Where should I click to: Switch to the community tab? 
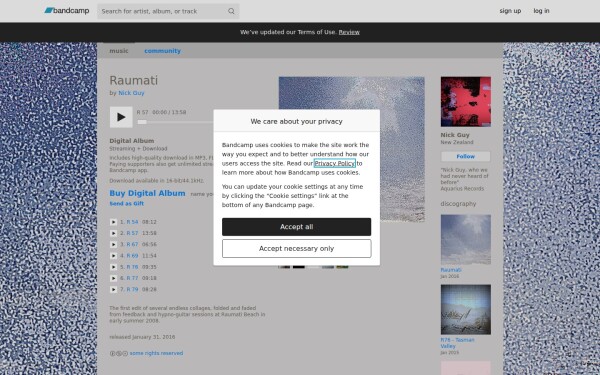click(x=162, y=51)
